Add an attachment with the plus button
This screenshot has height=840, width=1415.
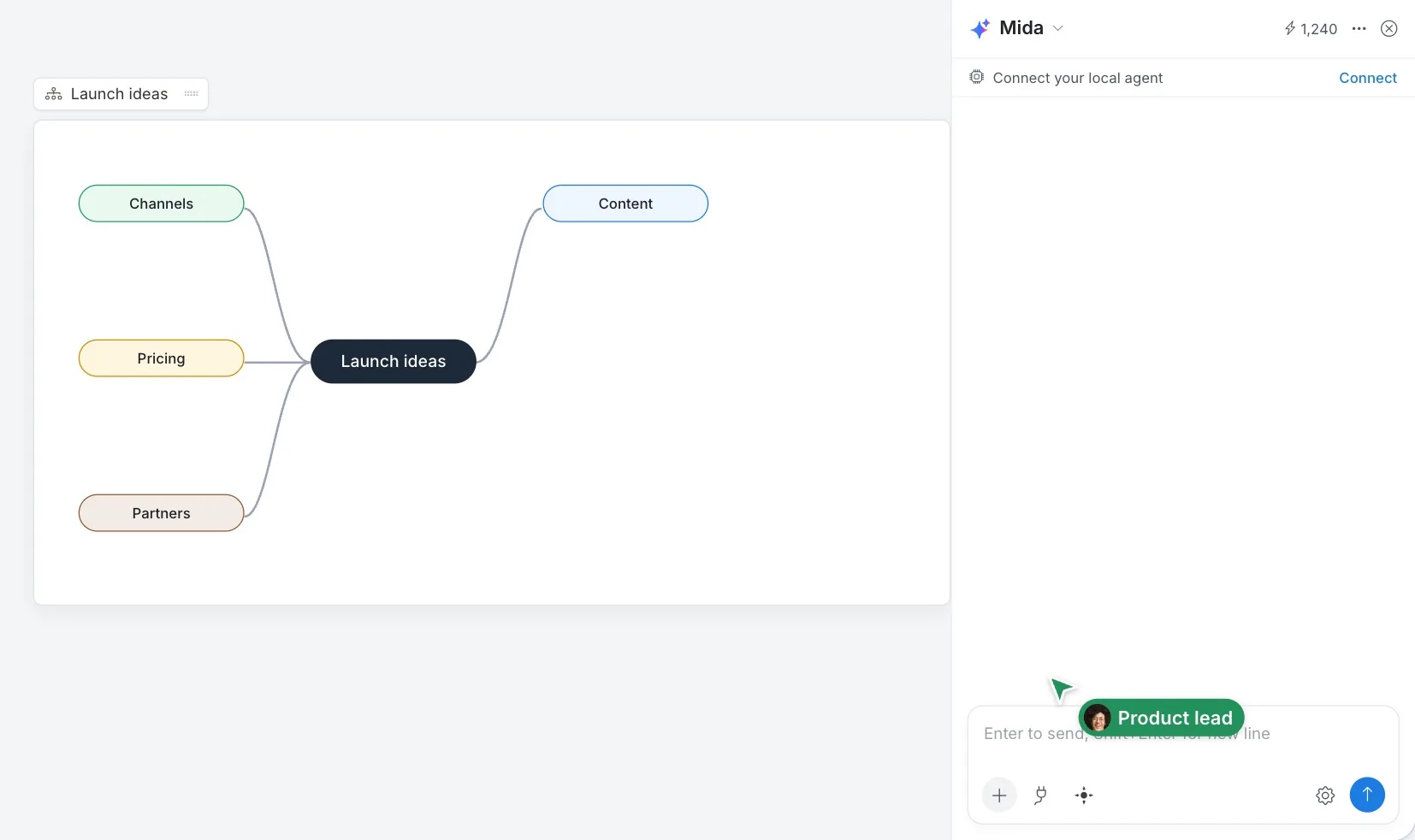999,796
